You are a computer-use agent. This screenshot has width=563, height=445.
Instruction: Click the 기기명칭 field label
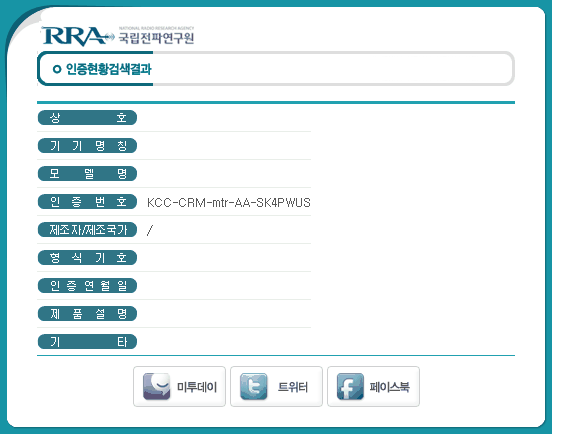tap(87, 145)
